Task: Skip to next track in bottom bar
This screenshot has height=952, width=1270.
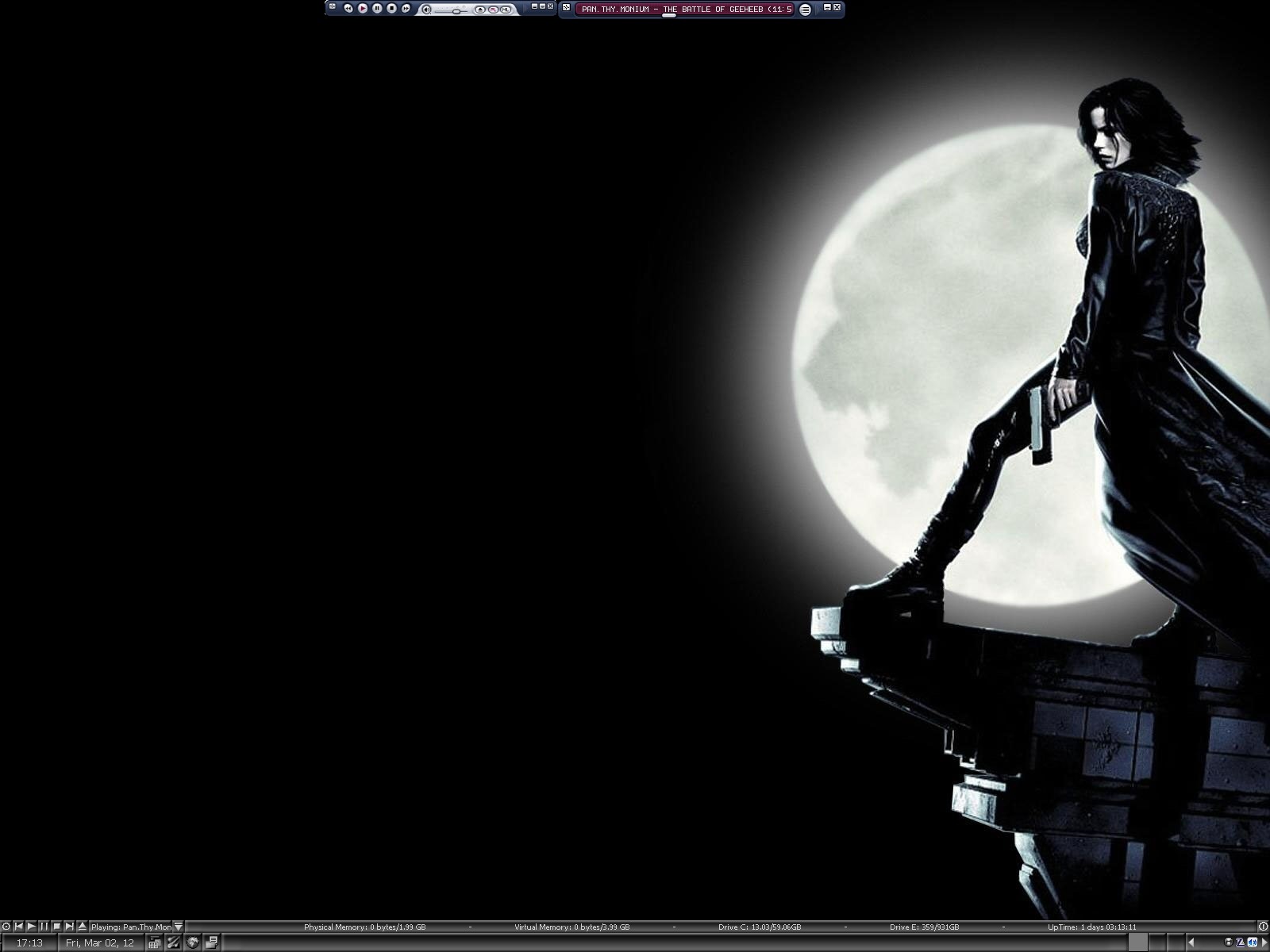Action: (x=69, y=927)
